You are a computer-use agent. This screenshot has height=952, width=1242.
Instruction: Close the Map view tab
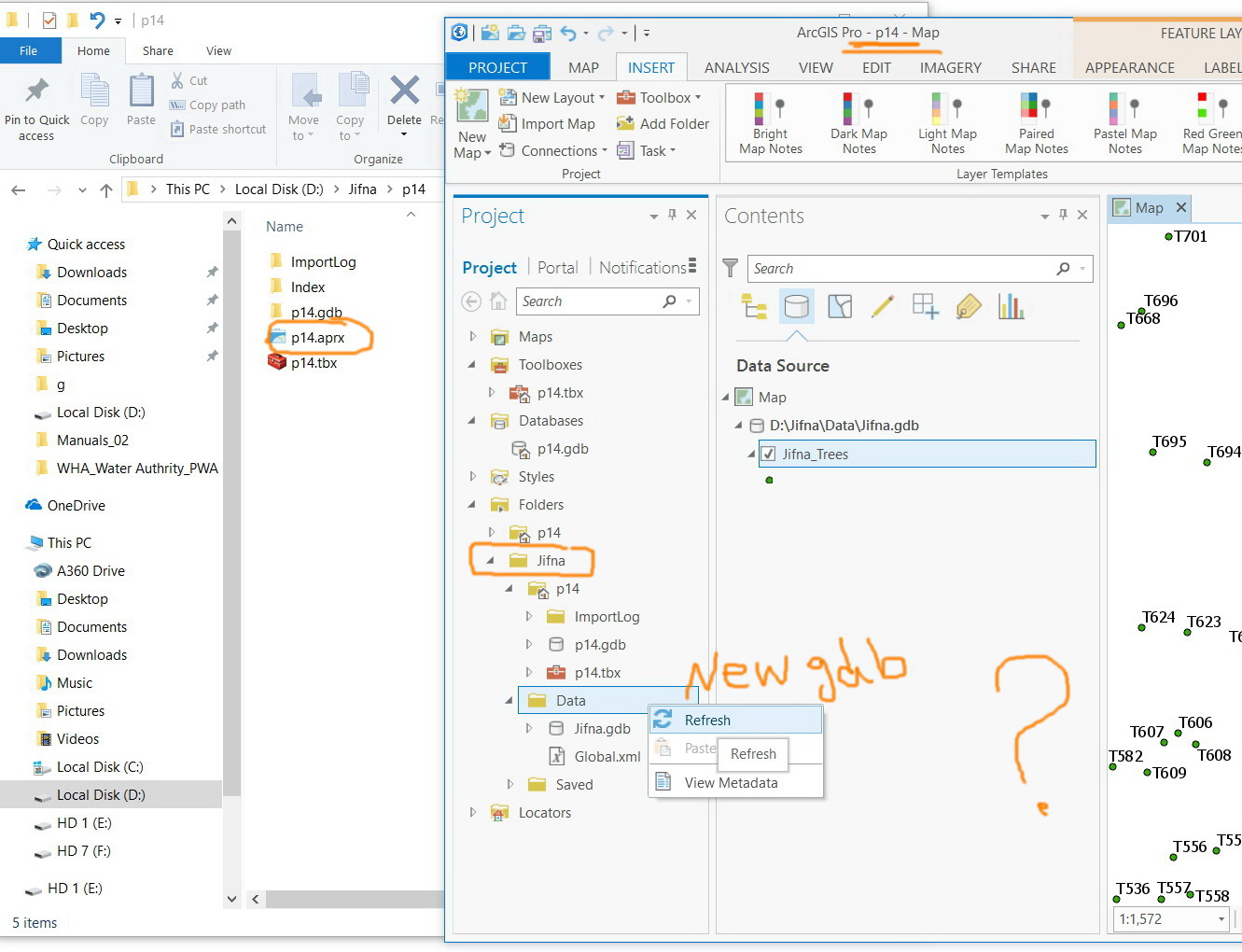point(1181,207)
